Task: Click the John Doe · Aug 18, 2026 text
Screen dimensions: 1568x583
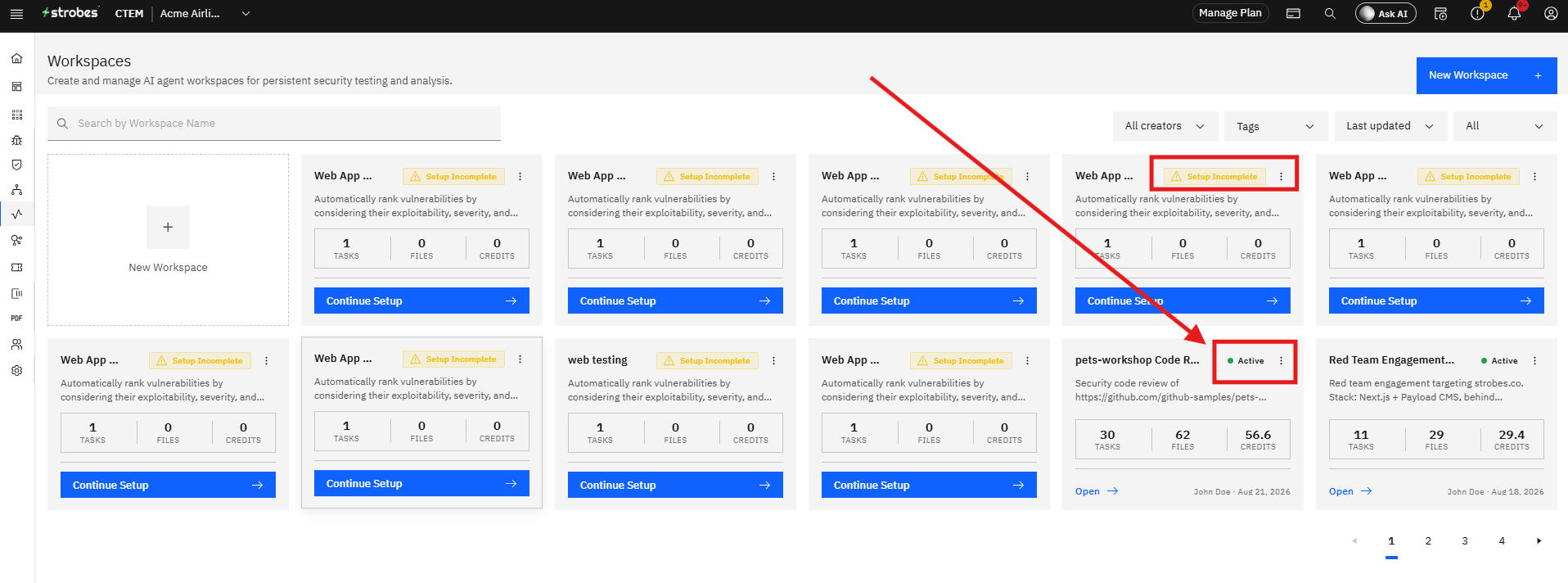Action: (x=1495, y=492)
